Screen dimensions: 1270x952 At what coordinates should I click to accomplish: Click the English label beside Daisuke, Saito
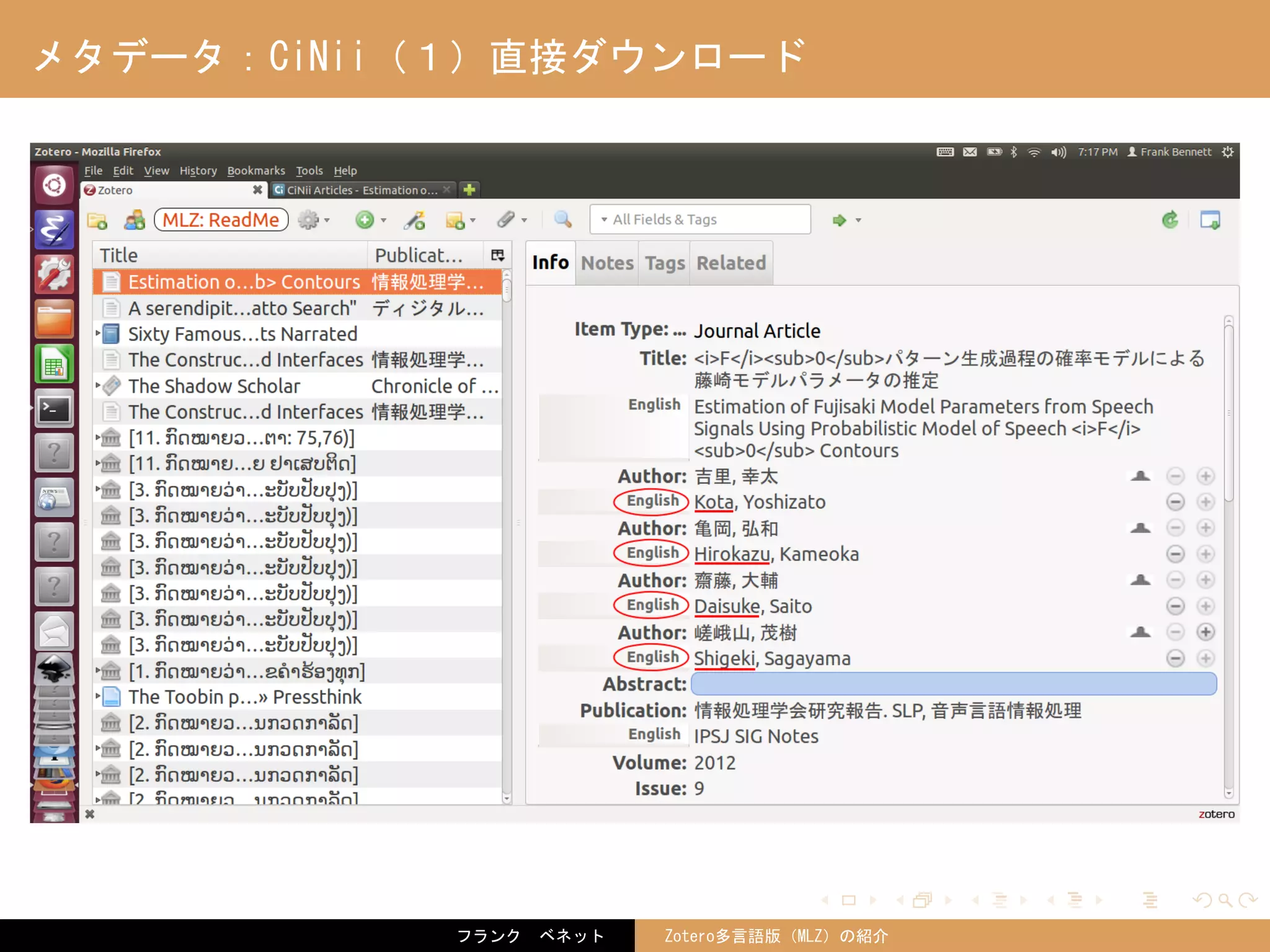651,605
